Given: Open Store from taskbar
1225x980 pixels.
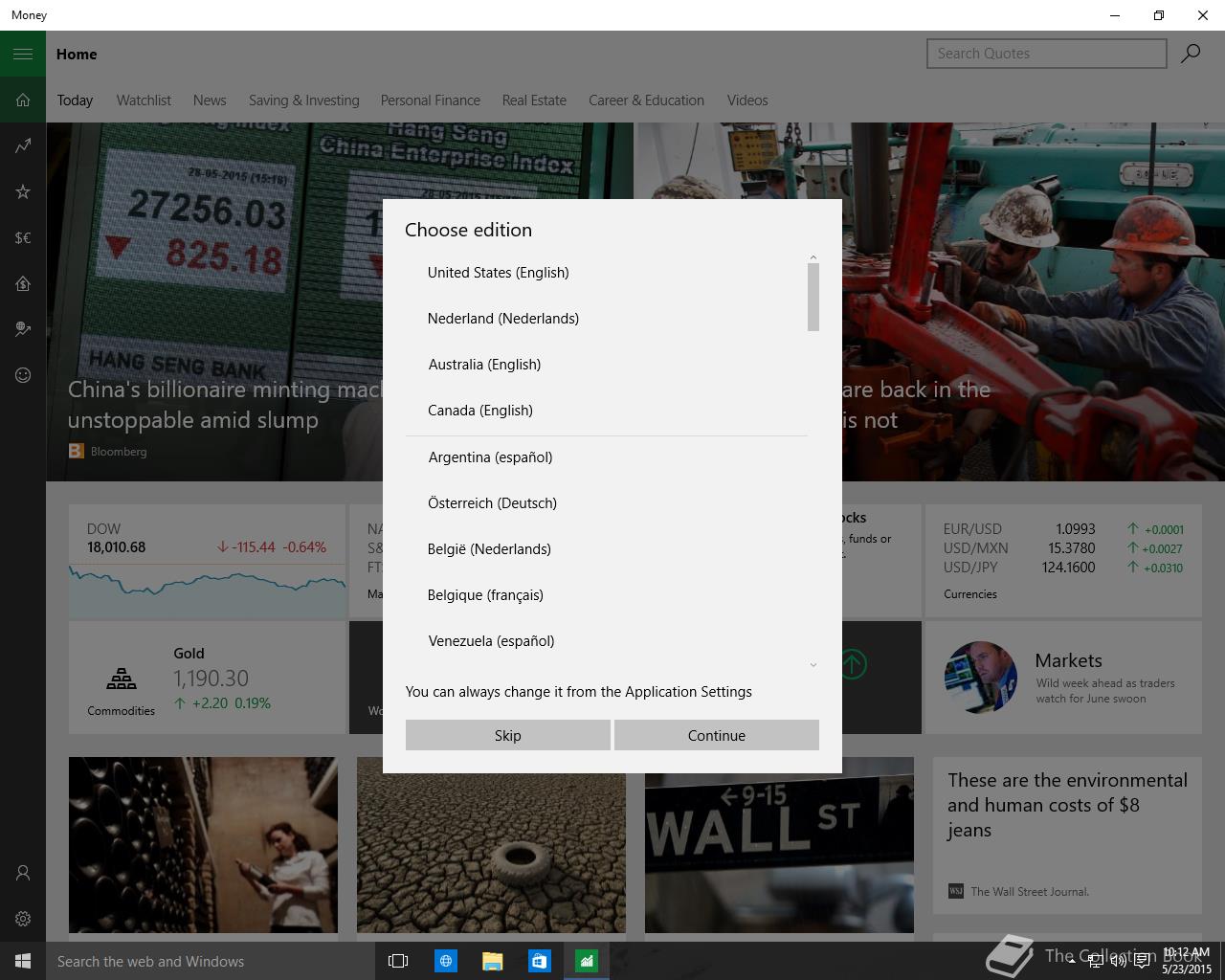Looking at the screenshot, I should (x=539, y=961).
